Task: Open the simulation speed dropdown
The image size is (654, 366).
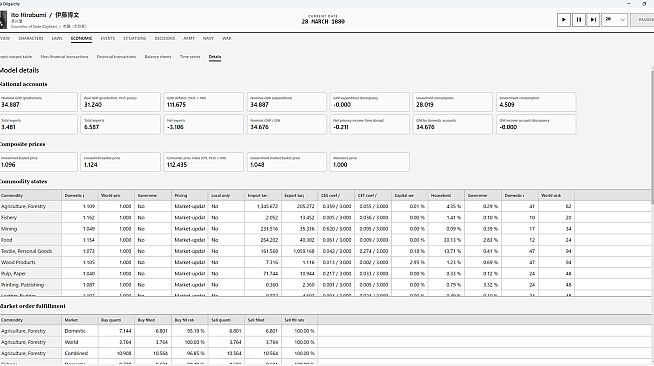Action: [x=614, y=20]
